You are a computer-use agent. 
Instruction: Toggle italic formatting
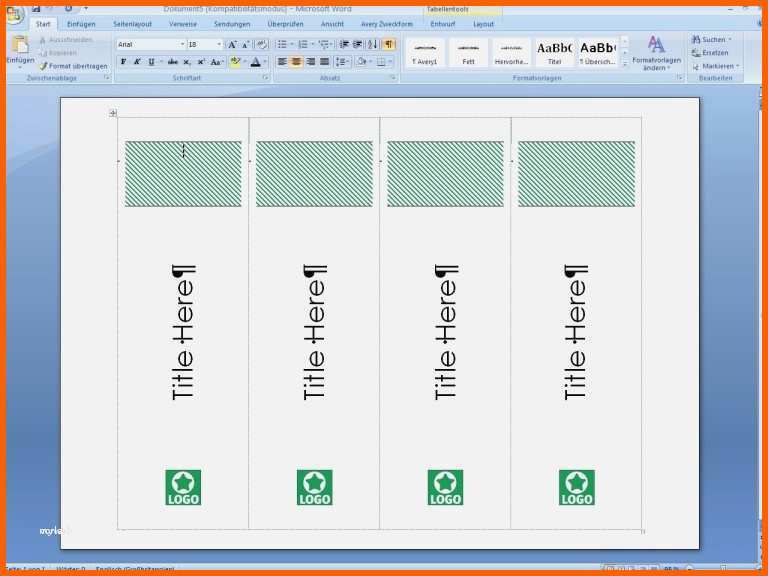[x=137, y=62]
